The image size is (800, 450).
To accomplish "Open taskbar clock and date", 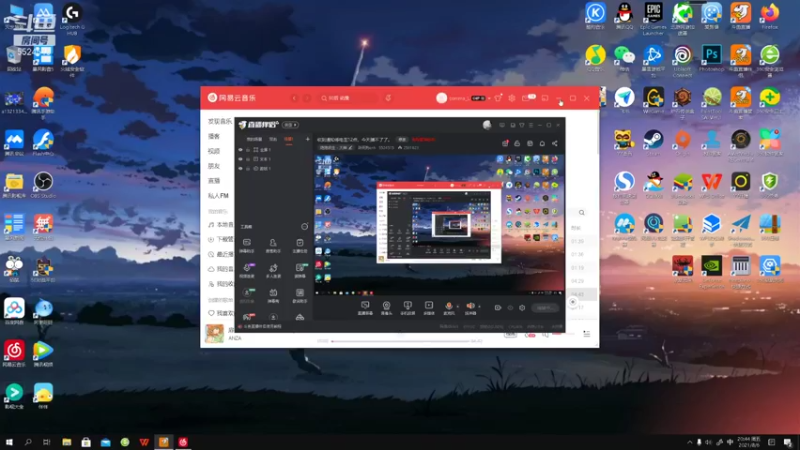I will (x=749, y=442).
